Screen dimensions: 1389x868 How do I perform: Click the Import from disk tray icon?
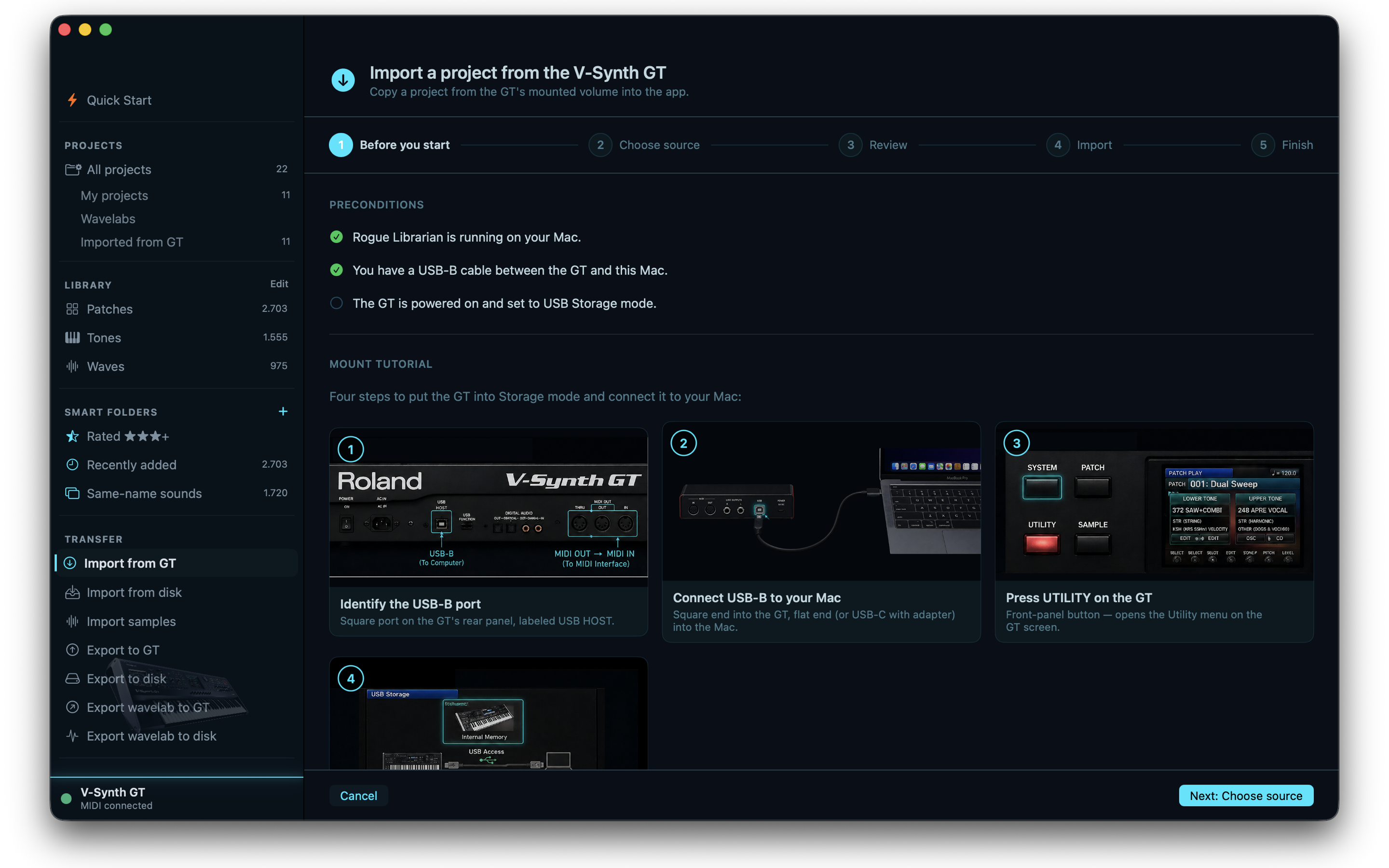pyautogui.click(x=72, y=593)
